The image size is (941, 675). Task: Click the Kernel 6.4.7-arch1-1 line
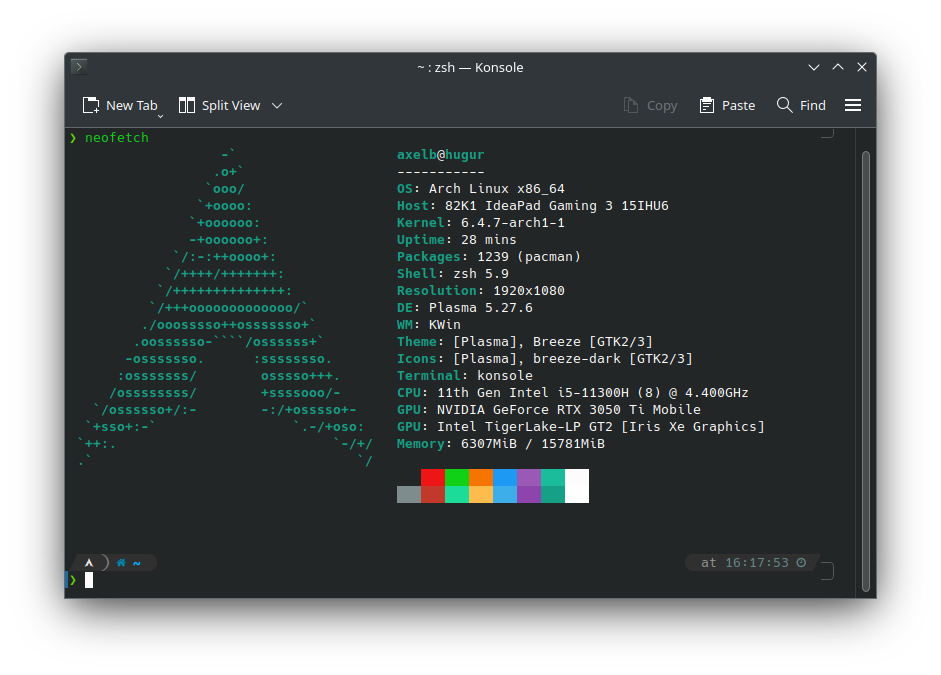[481, 223]
